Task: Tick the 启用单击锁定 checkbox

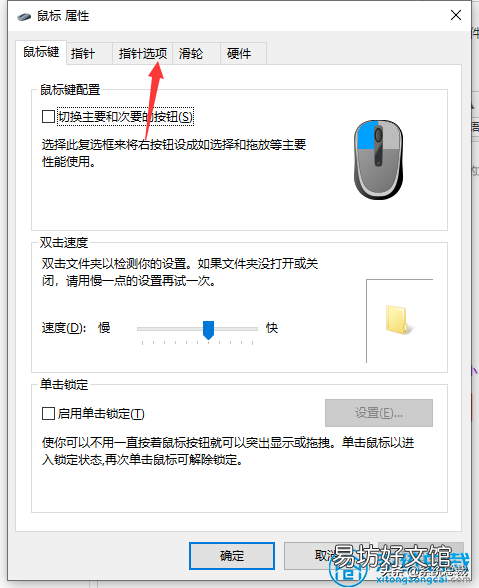Action: [x=48, y=414]
